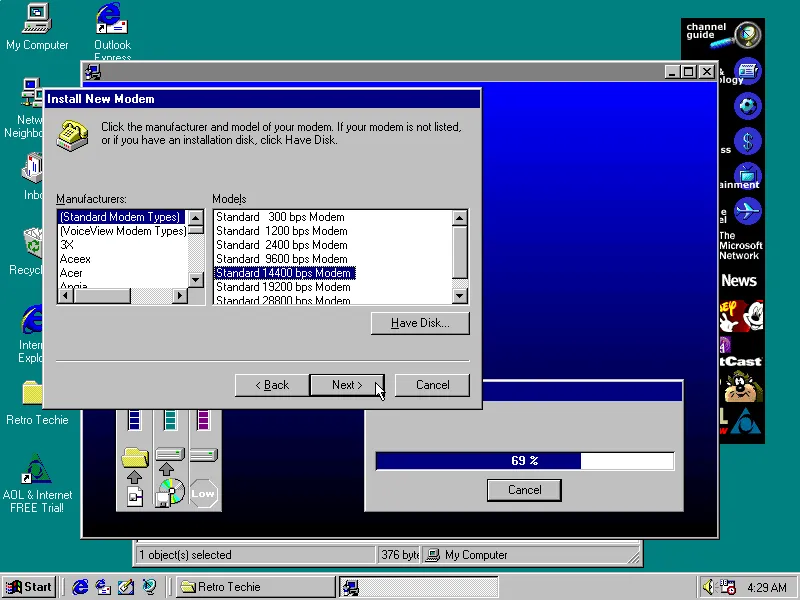Click the Have Disk button
The image size is (800, 600).
click(x=419, y=323)
